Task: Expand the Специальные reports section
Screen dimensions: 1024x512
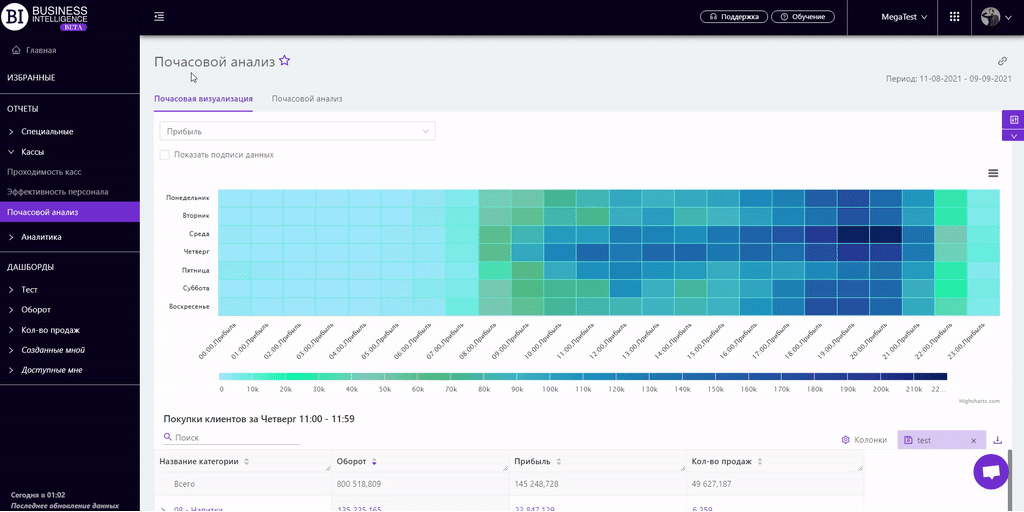Action: pyautogui.click(x=46, y=131)
